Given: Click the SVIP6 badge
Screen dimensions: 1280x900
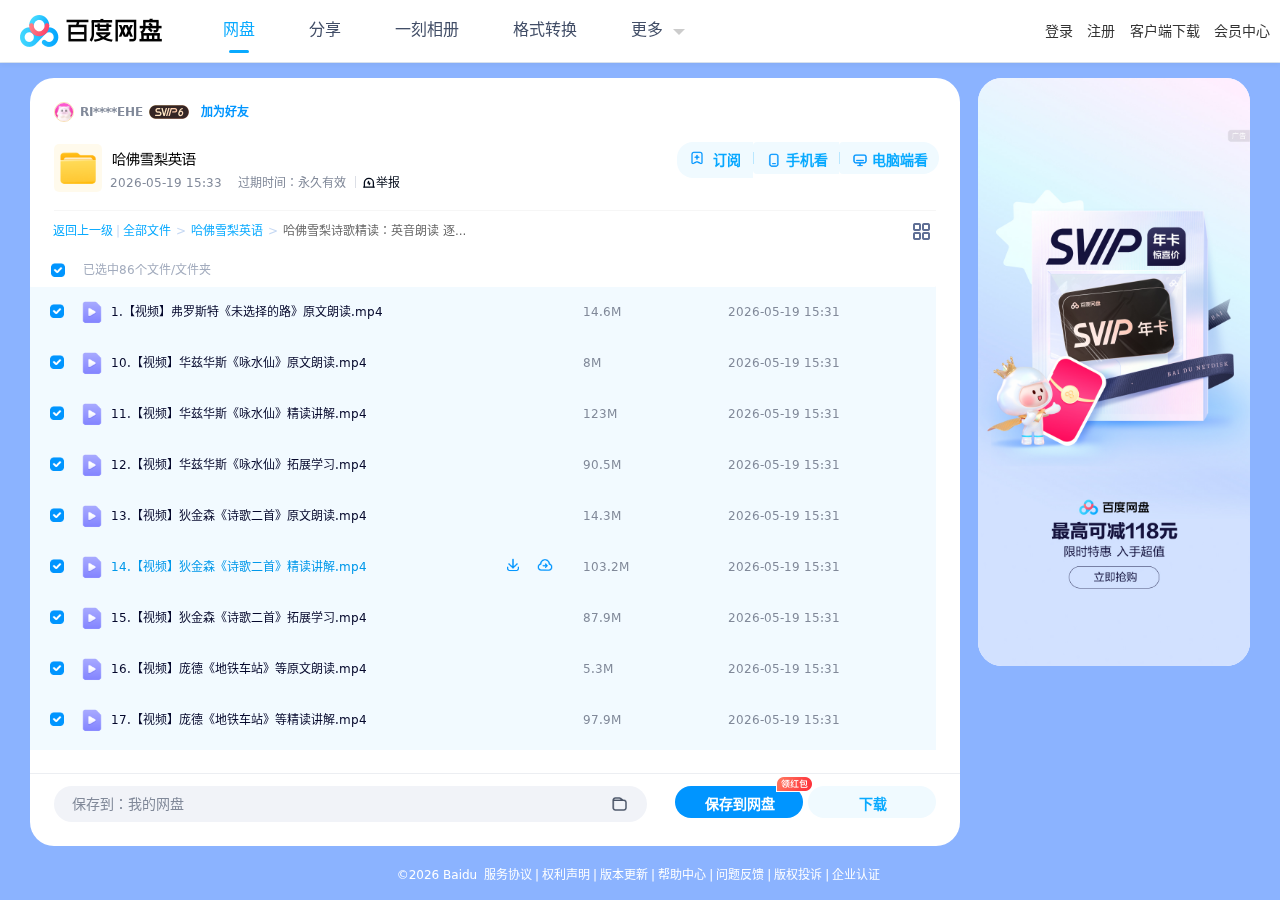Looking at the screenshot, I should point(169,112).
